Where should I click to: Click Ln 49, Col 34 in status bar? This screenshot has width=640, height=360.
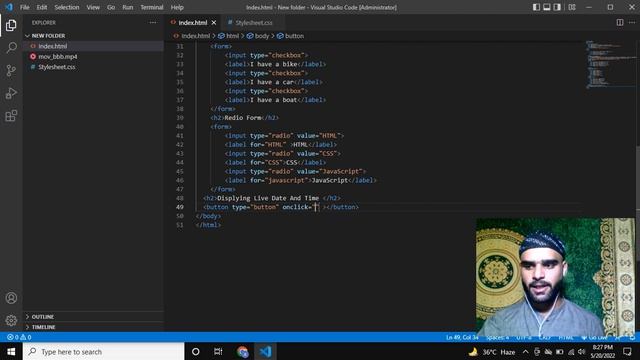coord(462,338)
